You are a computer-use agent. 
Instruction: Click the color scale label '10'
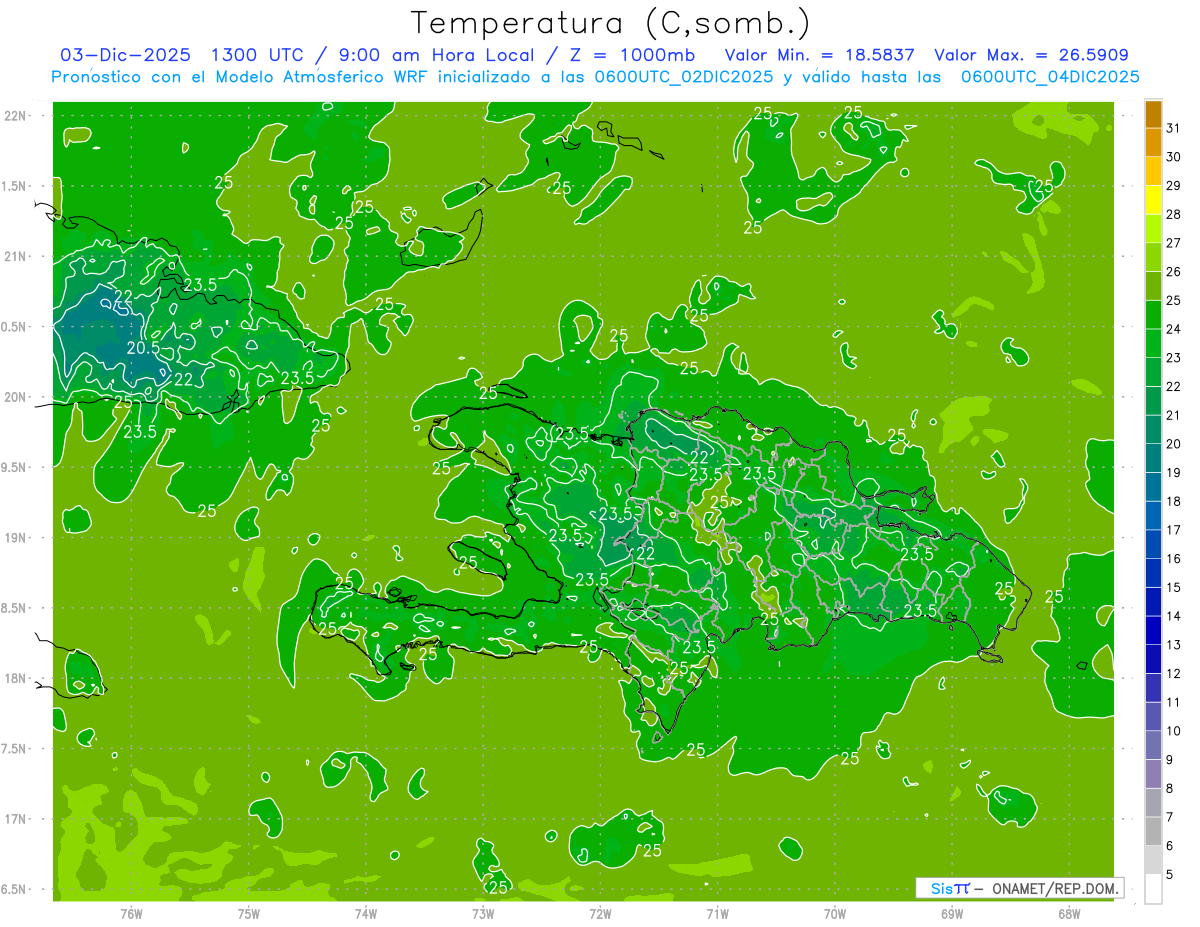tap(1173, 731)
